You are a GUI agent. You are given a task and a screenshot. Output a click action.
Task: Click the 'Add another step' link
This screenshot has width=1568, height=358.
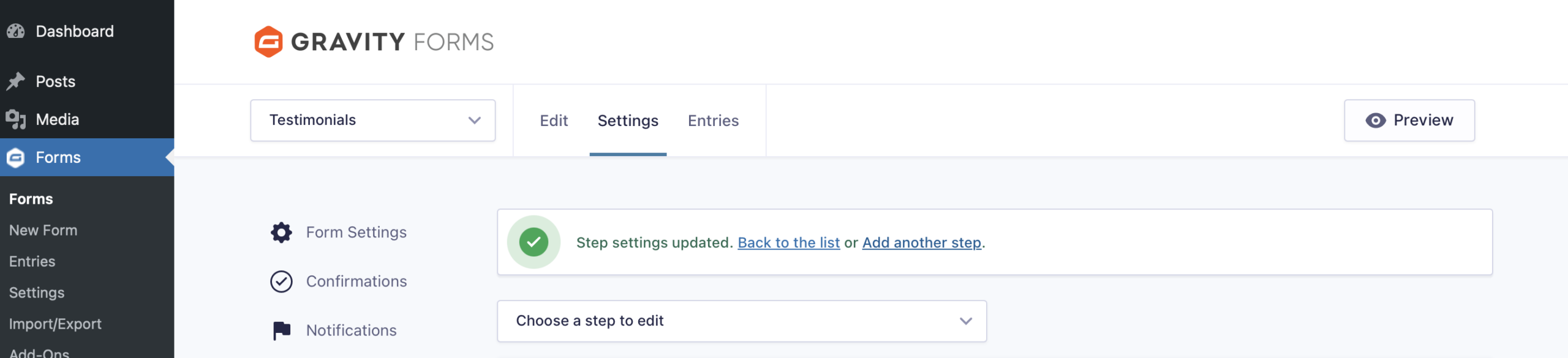click(x=921, y=243)
